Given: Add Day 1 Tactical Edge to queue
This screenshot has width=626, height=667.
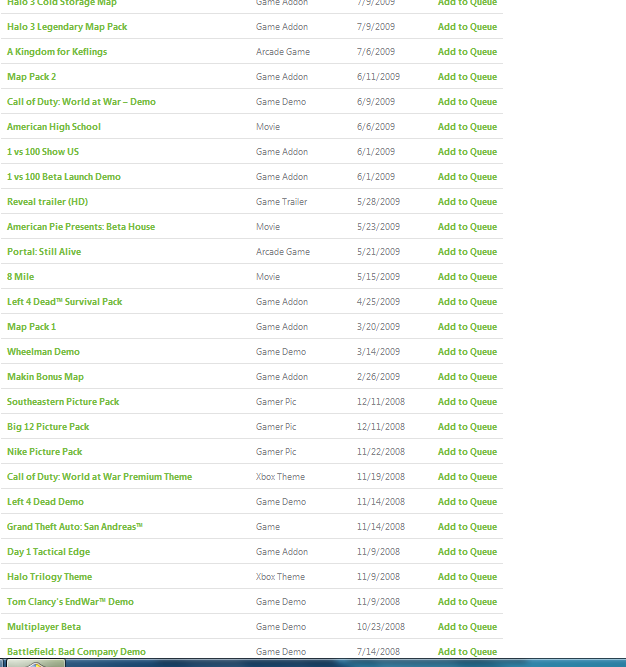Looking at the screenshot, I should click(x=467, y=552).
